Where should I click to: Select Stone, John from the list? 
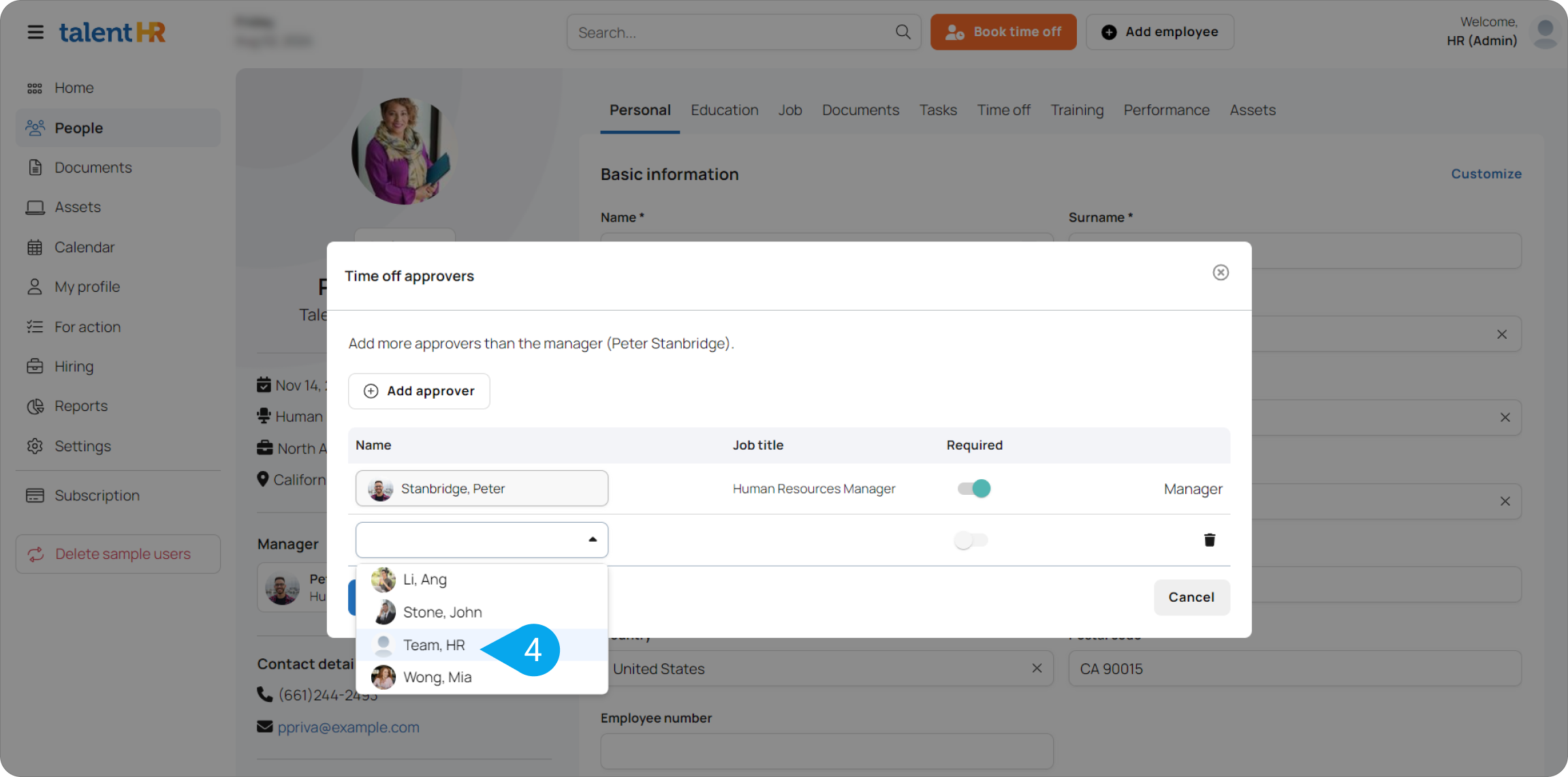point(482,612)
